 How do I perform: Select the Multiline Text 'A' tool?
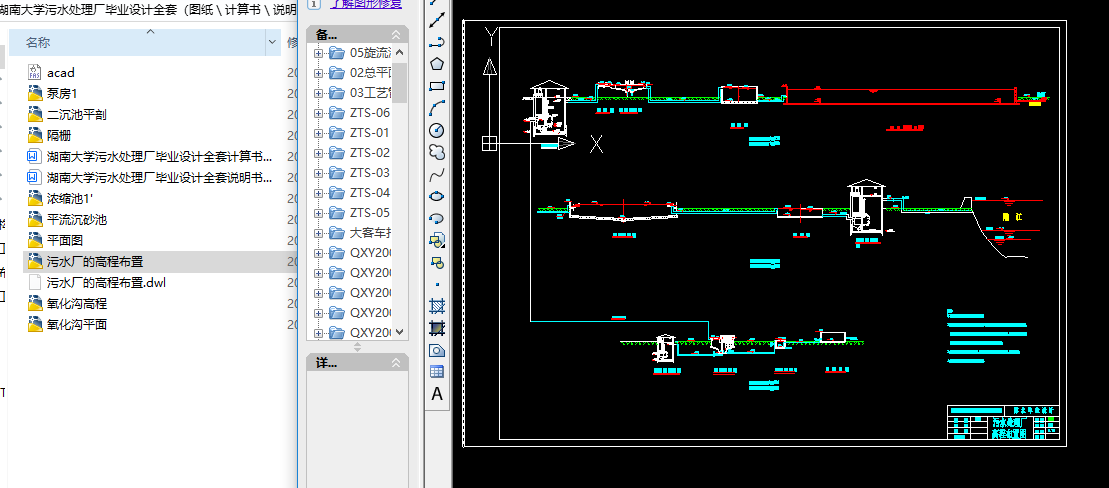coord(437,394)
